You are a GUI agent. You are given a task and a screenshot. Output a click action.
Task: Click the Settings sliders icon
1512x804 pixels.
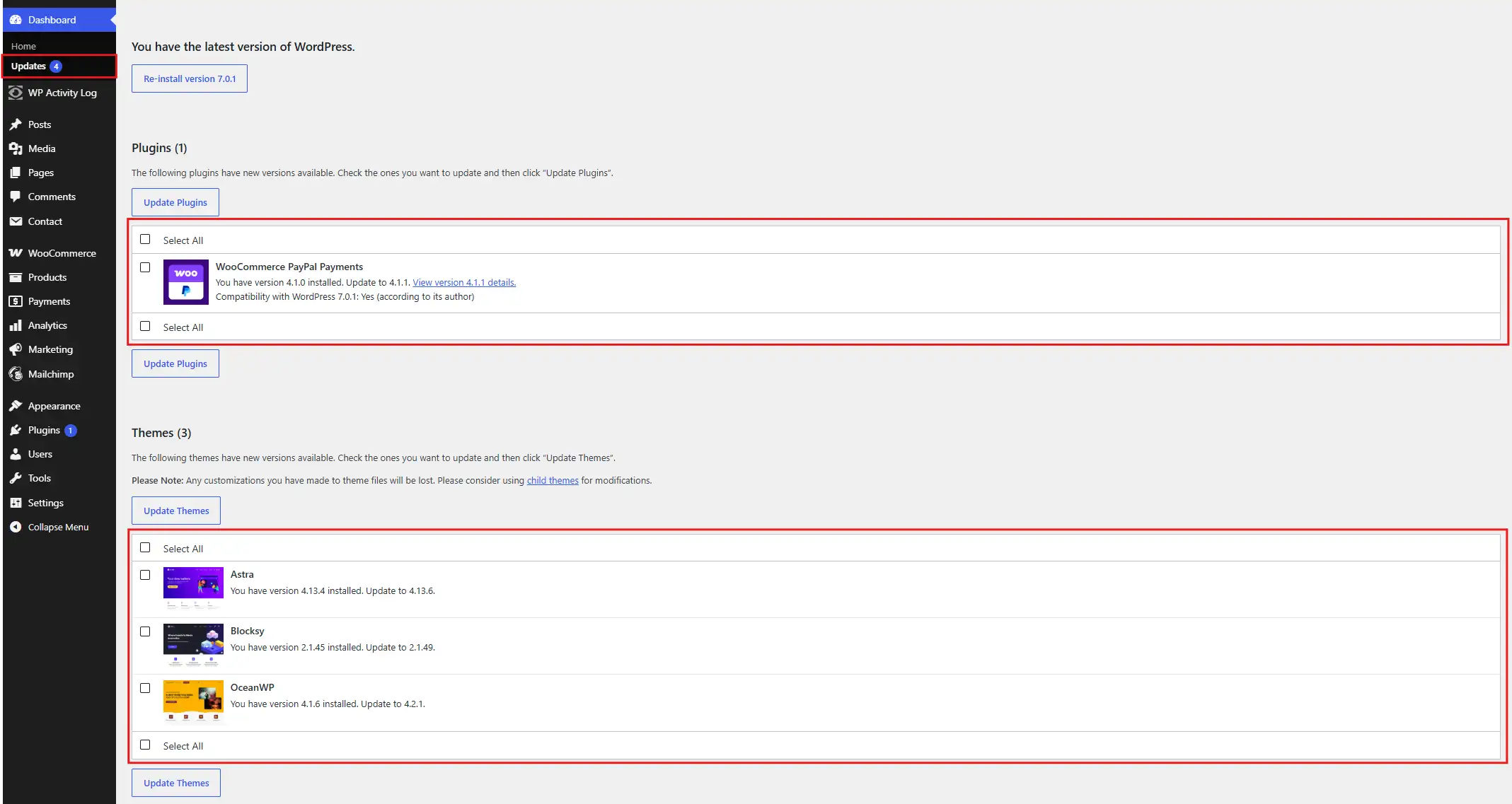(x=16, y=503)
